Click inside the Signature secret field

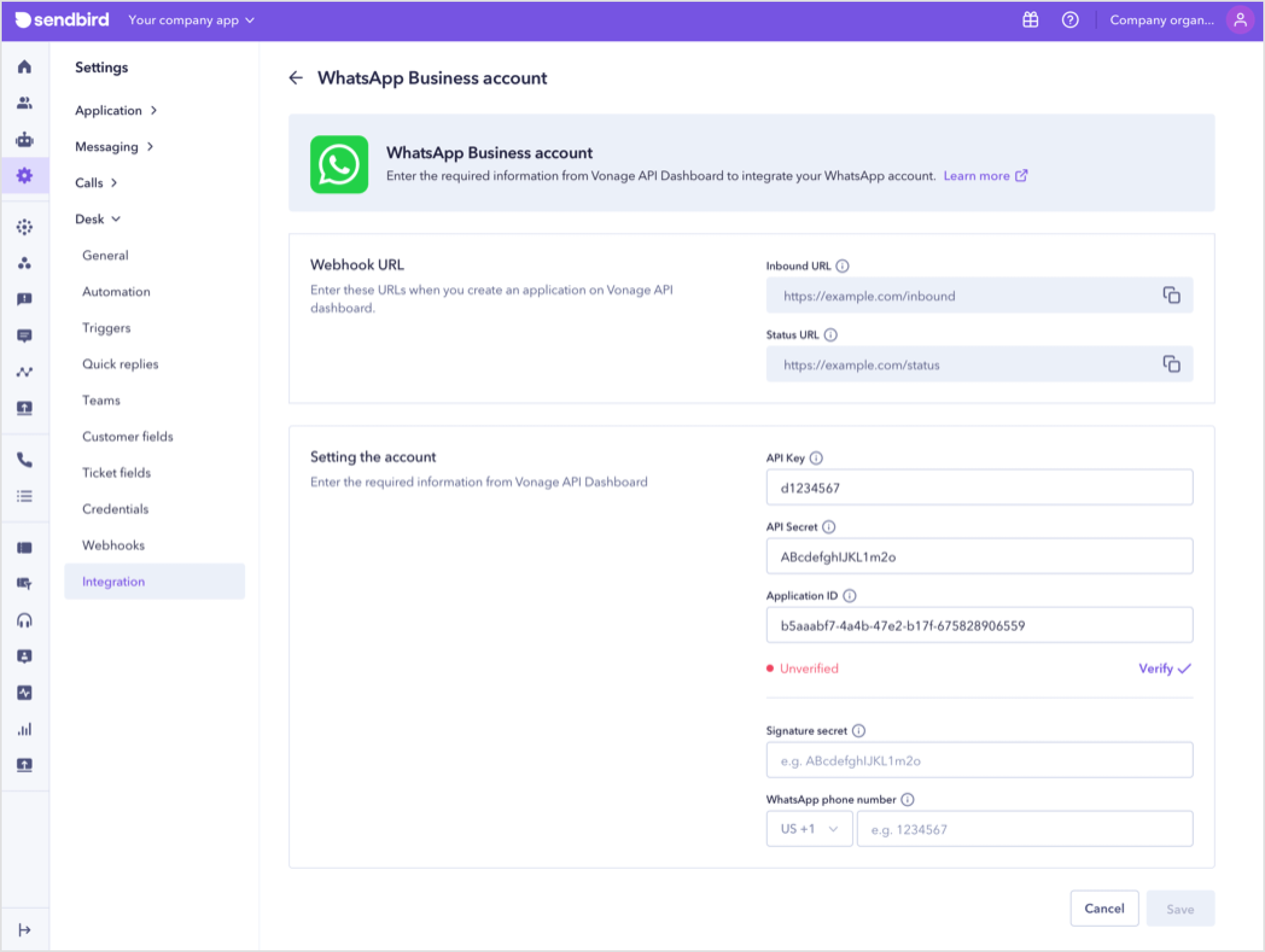pyautogui.click(x=979, y=761)
